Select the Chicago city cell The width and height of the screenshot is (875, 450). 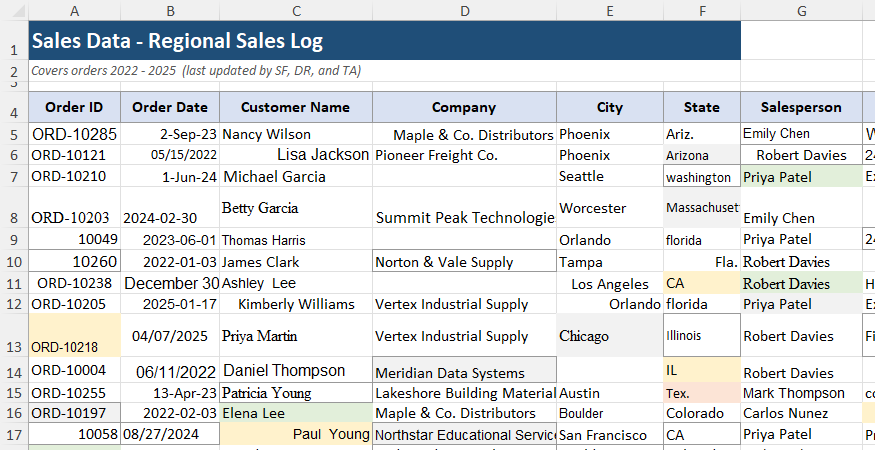point(610,335)
